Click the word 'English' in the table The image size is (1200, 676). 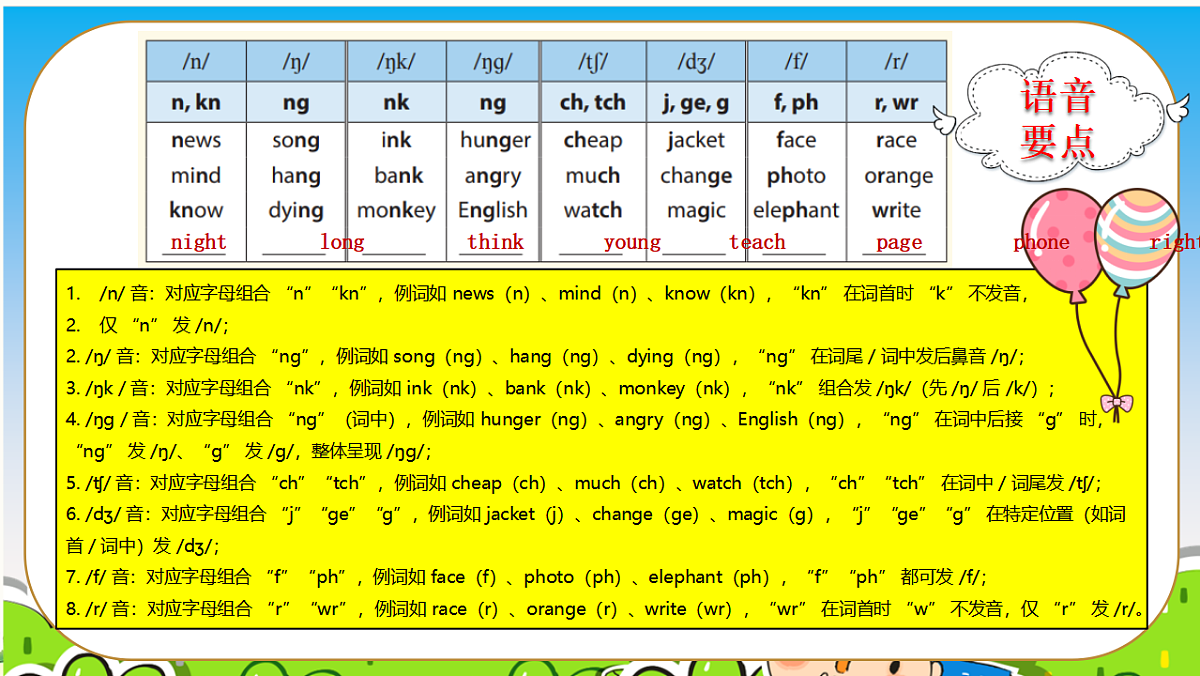pos(493,211)
